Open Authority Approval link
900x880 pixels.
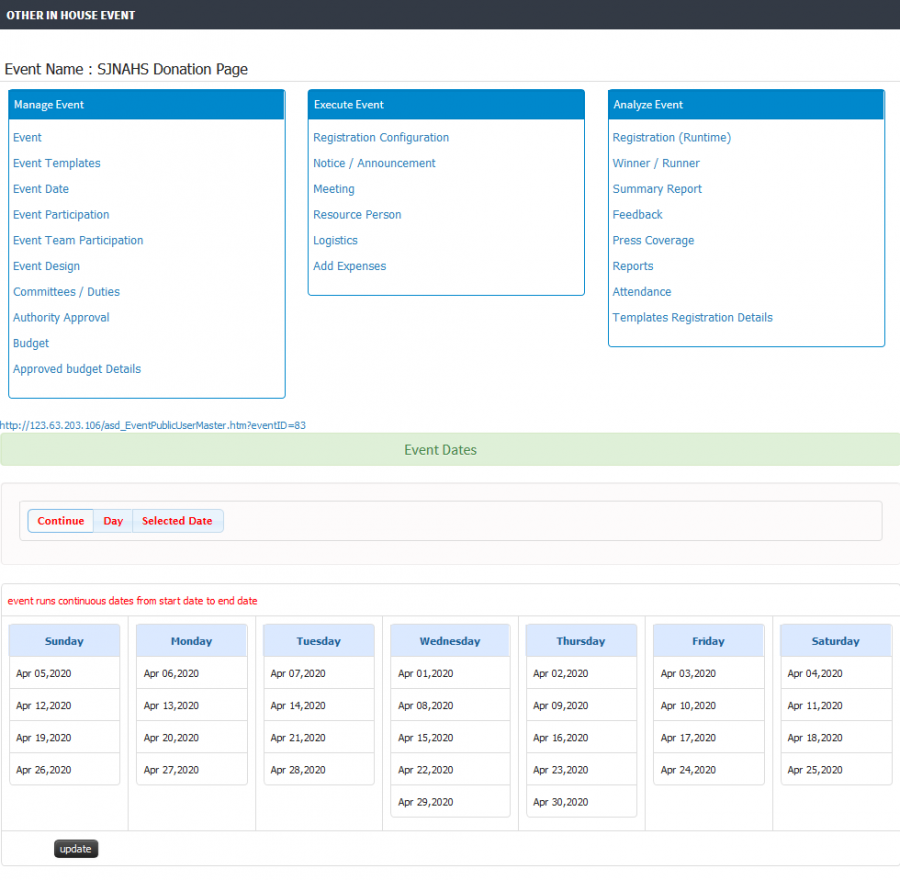click(61, 317)
